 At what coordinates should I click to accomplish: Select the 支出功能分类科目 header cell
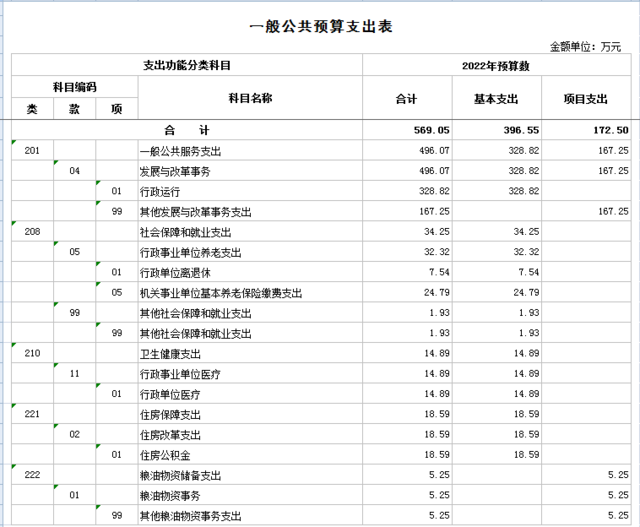(187, 65)
